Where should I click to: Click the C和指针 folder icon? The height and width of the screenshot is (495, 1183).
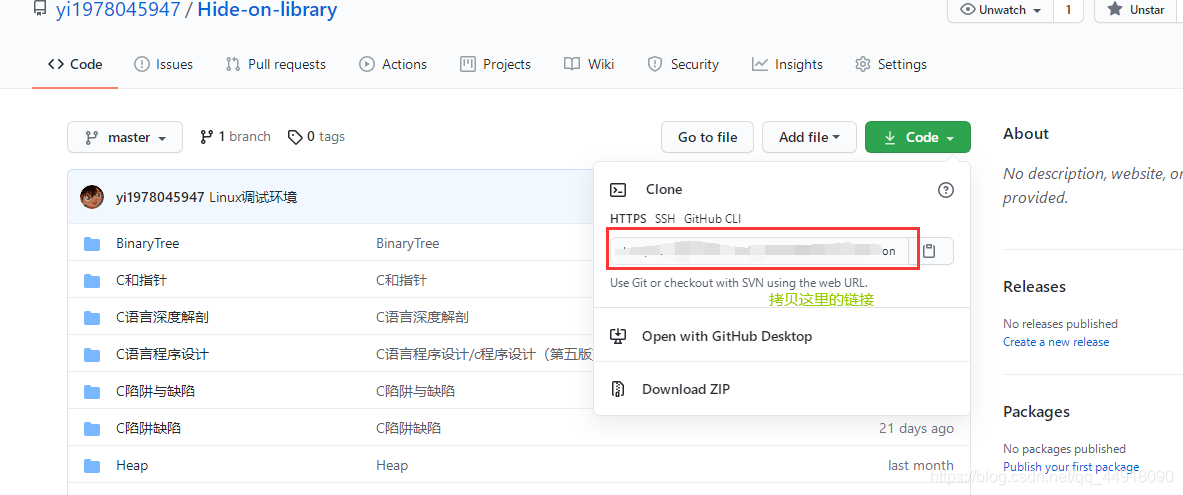[x=92, y=281]
